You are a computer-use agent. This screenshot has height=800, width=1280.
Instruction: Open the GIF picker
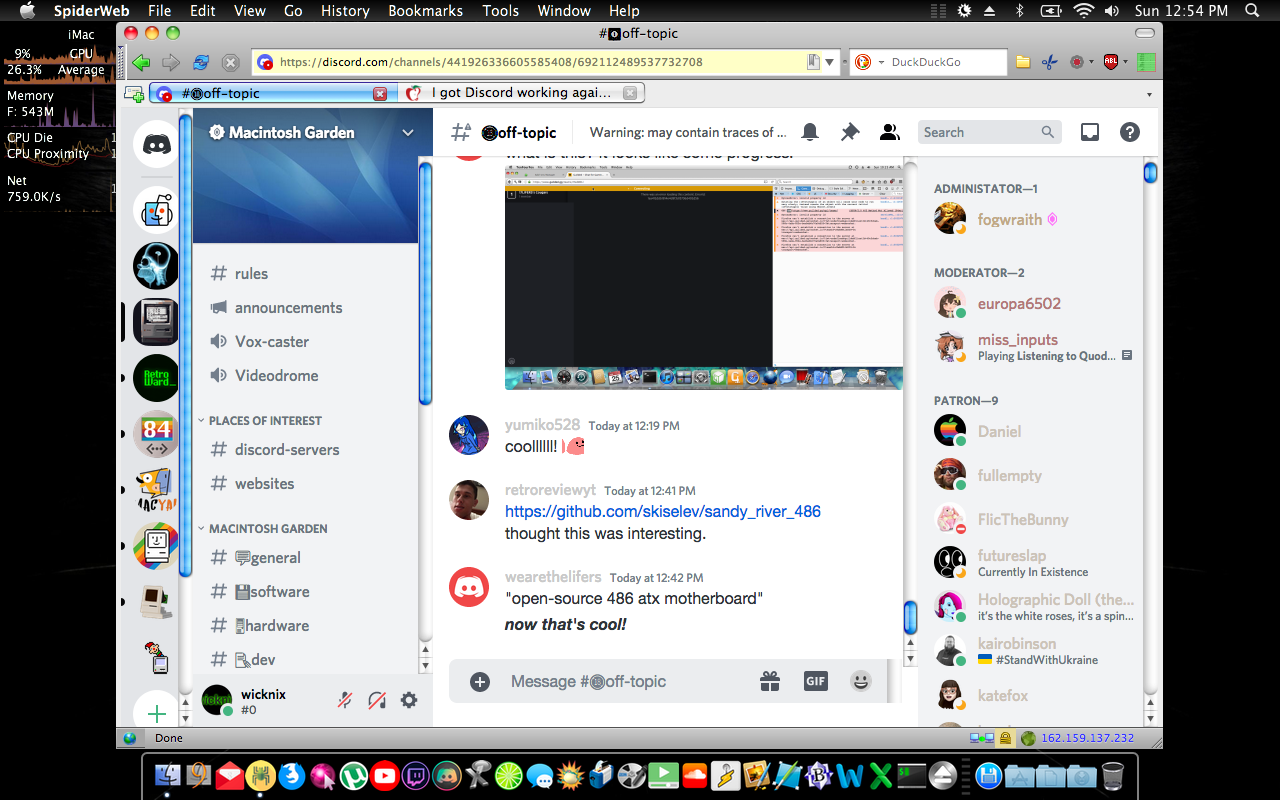click(815, 681)
